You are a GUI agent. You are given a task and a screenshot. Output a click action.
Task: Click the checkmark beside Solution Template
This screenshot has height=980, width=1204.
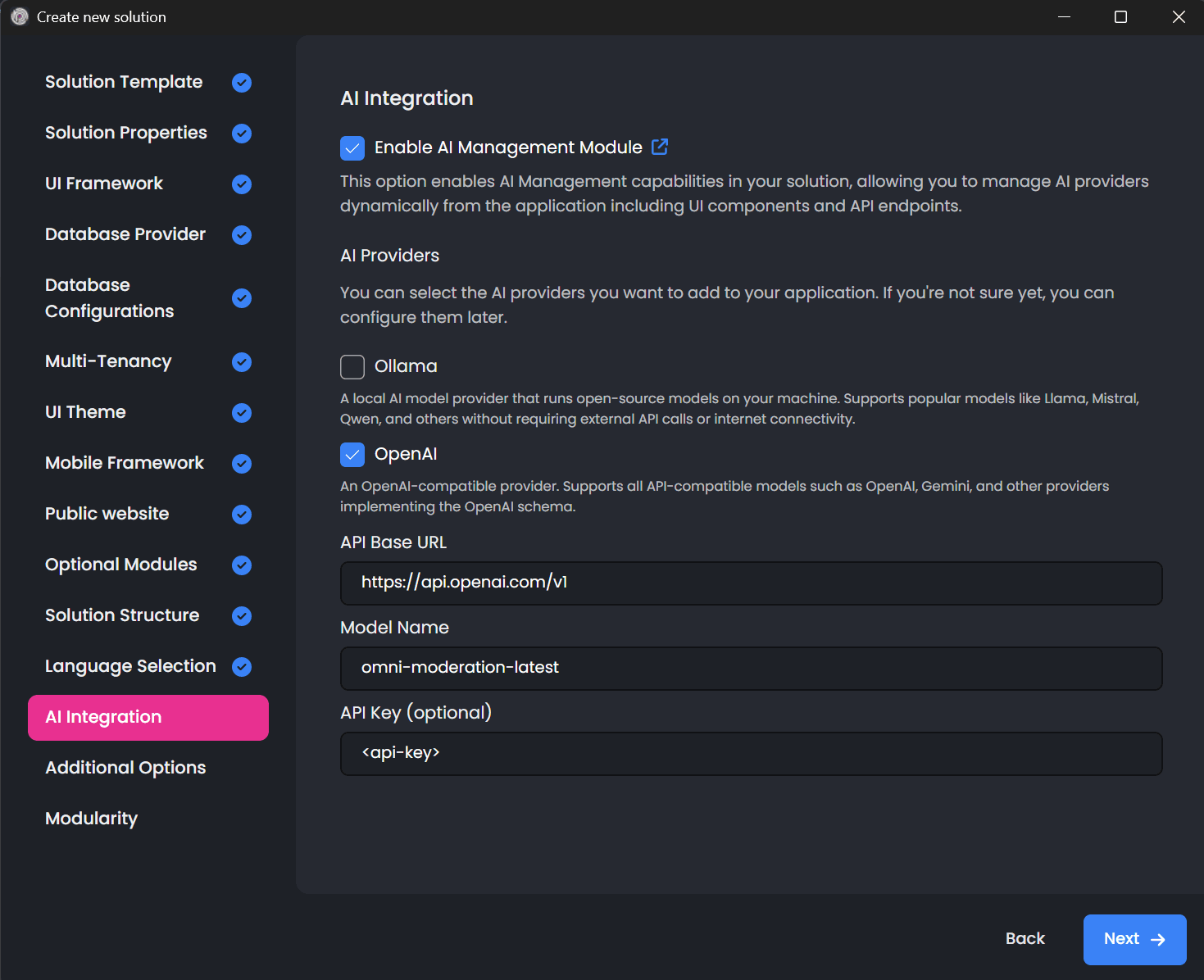(x=242, y=82)
